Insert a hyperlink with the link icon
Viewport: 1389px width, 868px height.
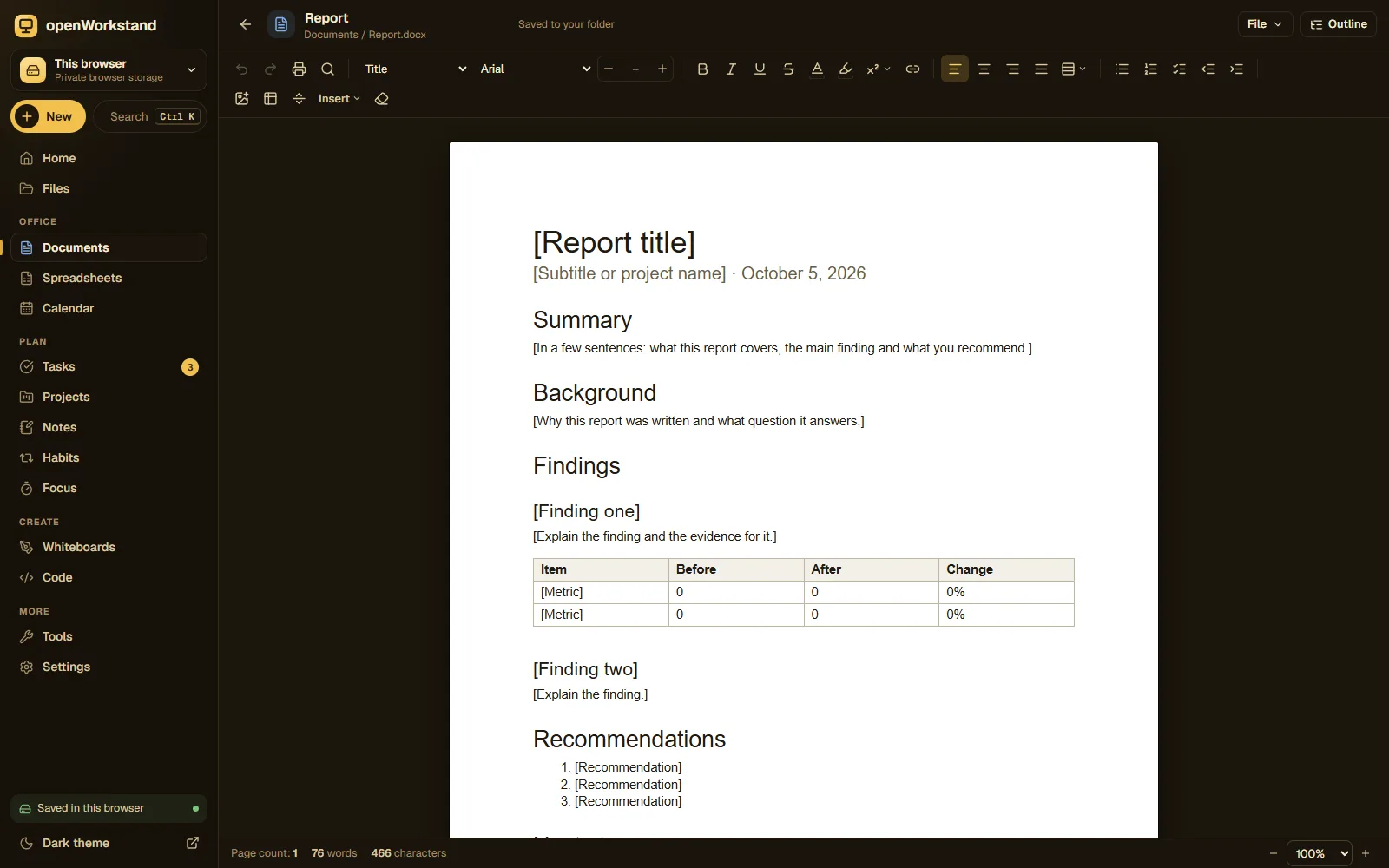coord(912,69)
